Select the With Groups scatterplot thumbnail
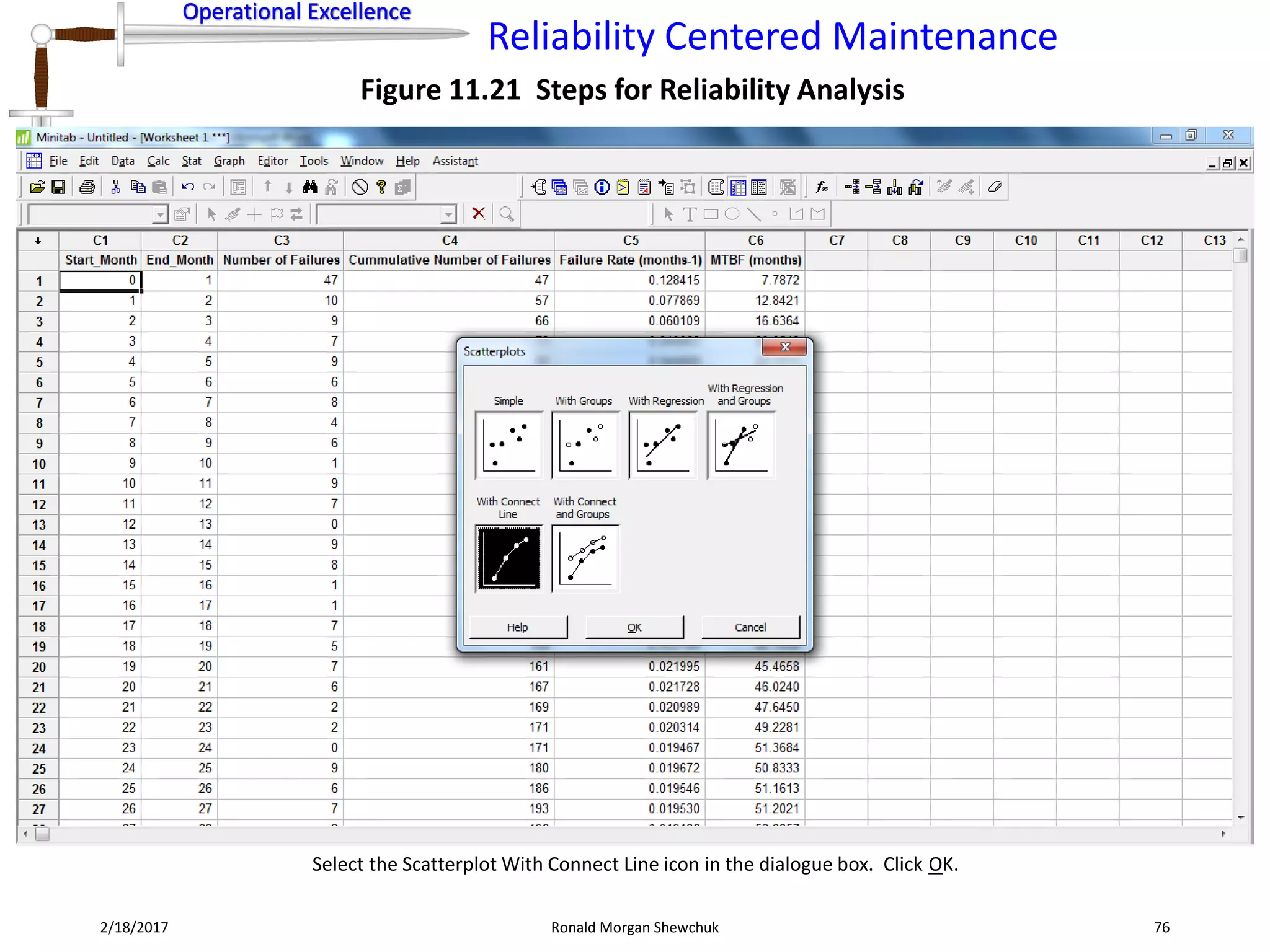The height and width of the screenshot is (952, 1270). 585,445
